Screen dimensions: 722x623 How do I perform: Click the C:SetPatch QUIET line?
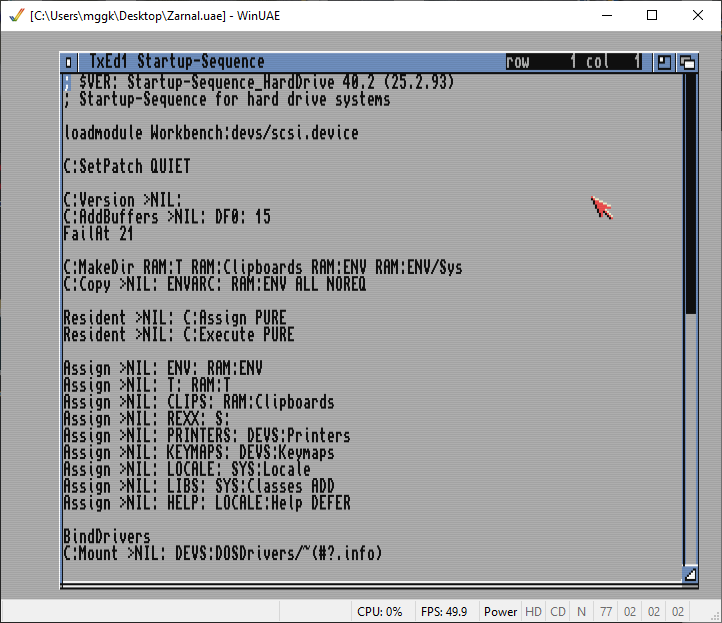coord(127,166)
